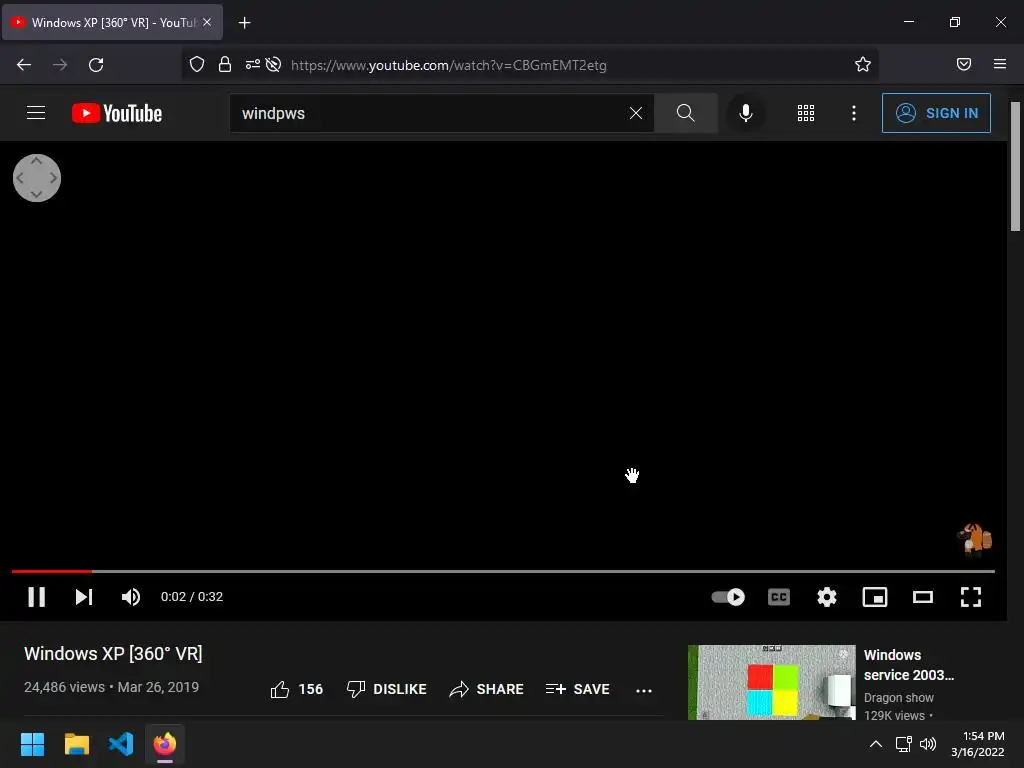Enable miniplayer mode

tap(874, 597)
